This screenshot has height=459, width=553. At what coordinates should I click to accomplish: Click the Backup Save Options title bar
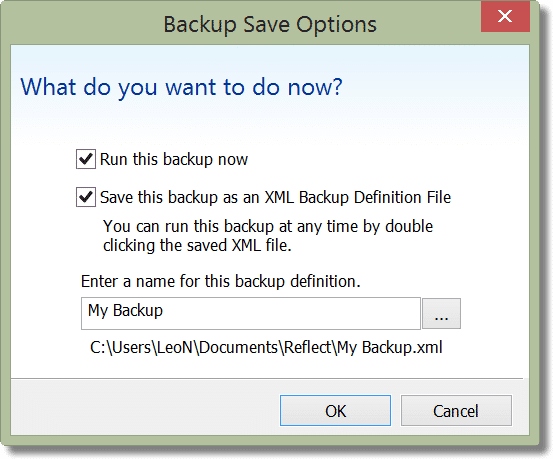270,25
